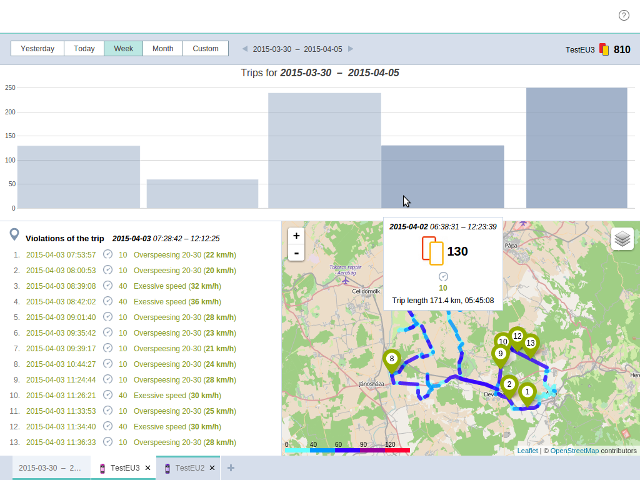
Task: Click speed icon on violation 09:01:40
Action: [107, 317]
